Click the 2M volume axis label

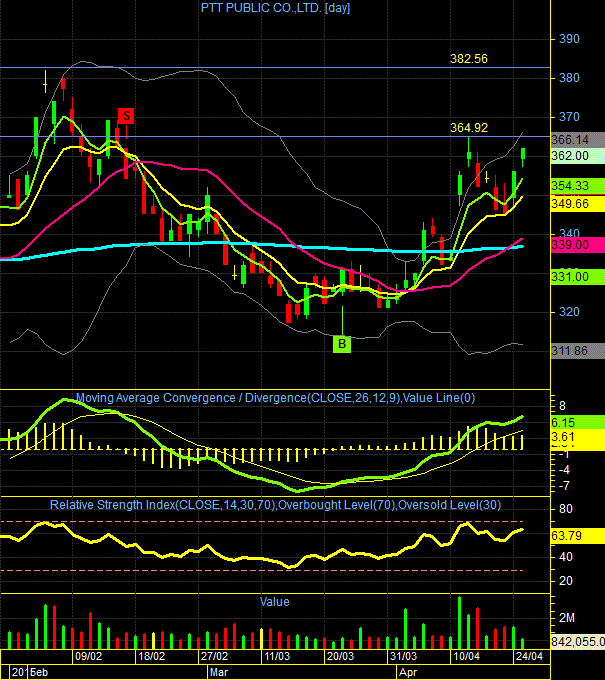point(566,618)
